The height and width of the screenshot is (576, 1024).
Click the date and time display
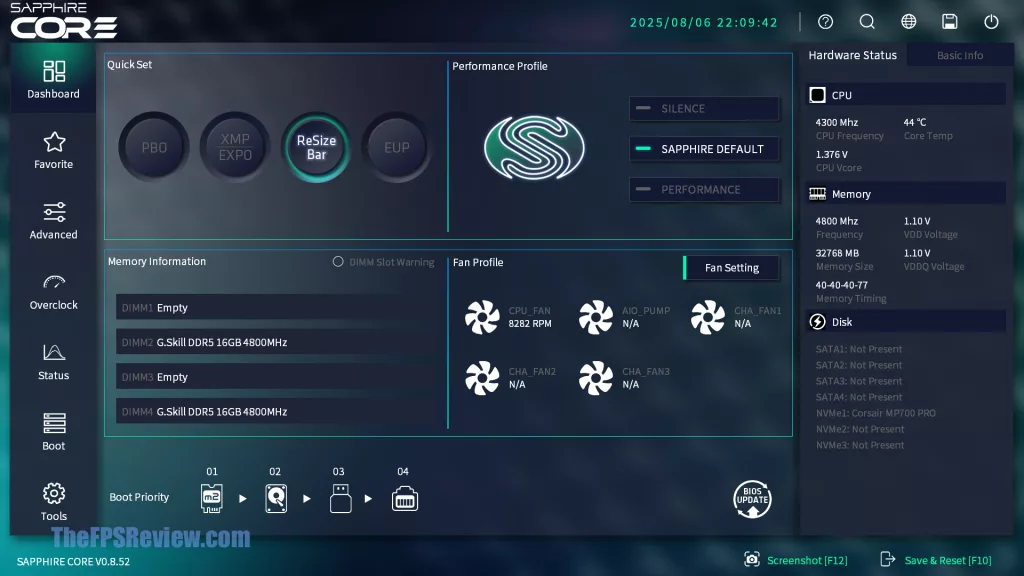pyautogui.click(x=704, y=22)
